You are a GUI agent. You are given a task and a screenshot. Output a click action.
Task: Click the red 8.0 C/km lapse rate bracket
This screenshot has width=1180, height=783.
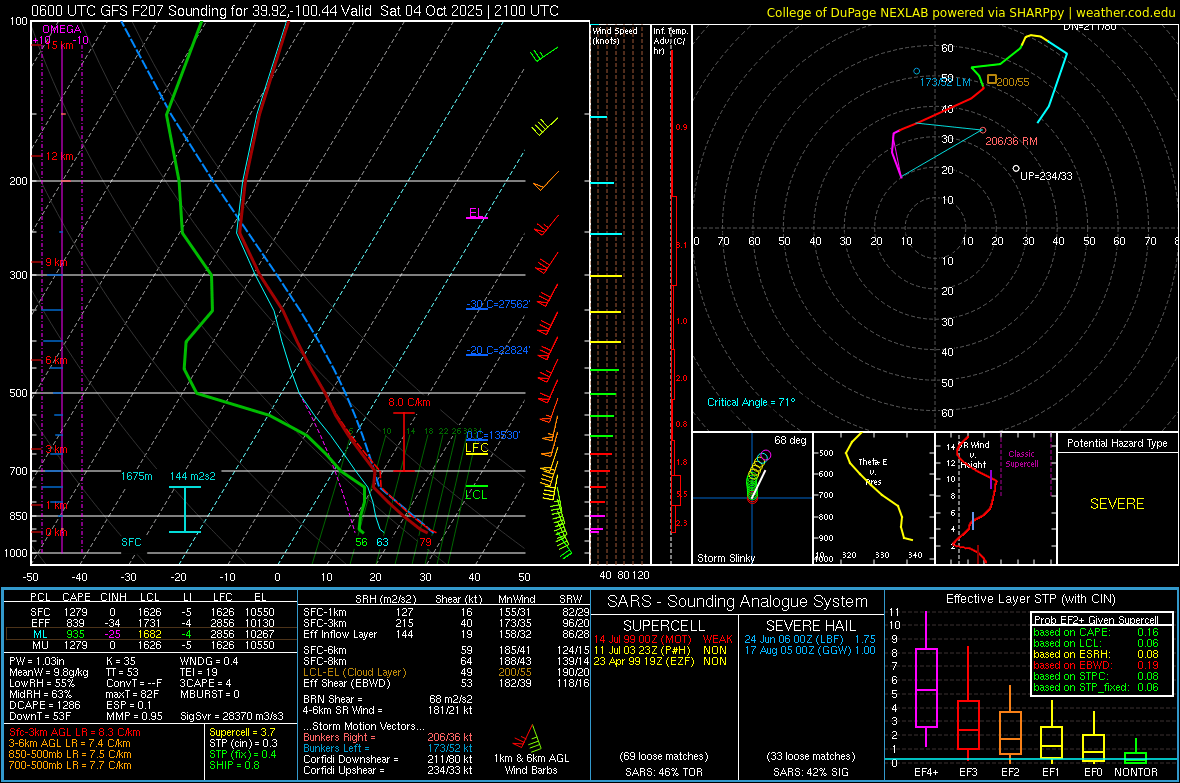tap(404, 442)
